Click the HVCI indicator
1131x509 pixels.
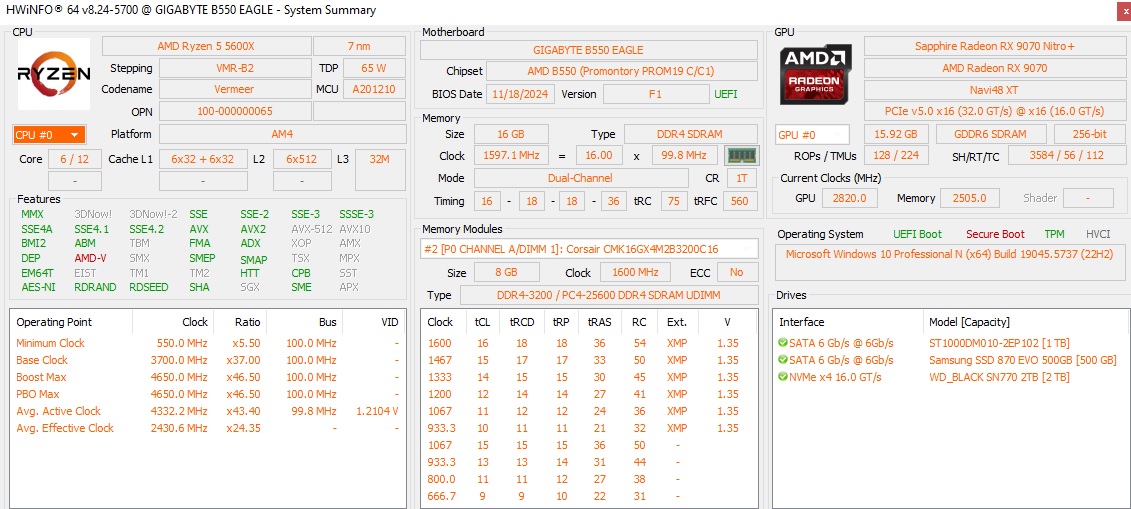point(1098,234)
